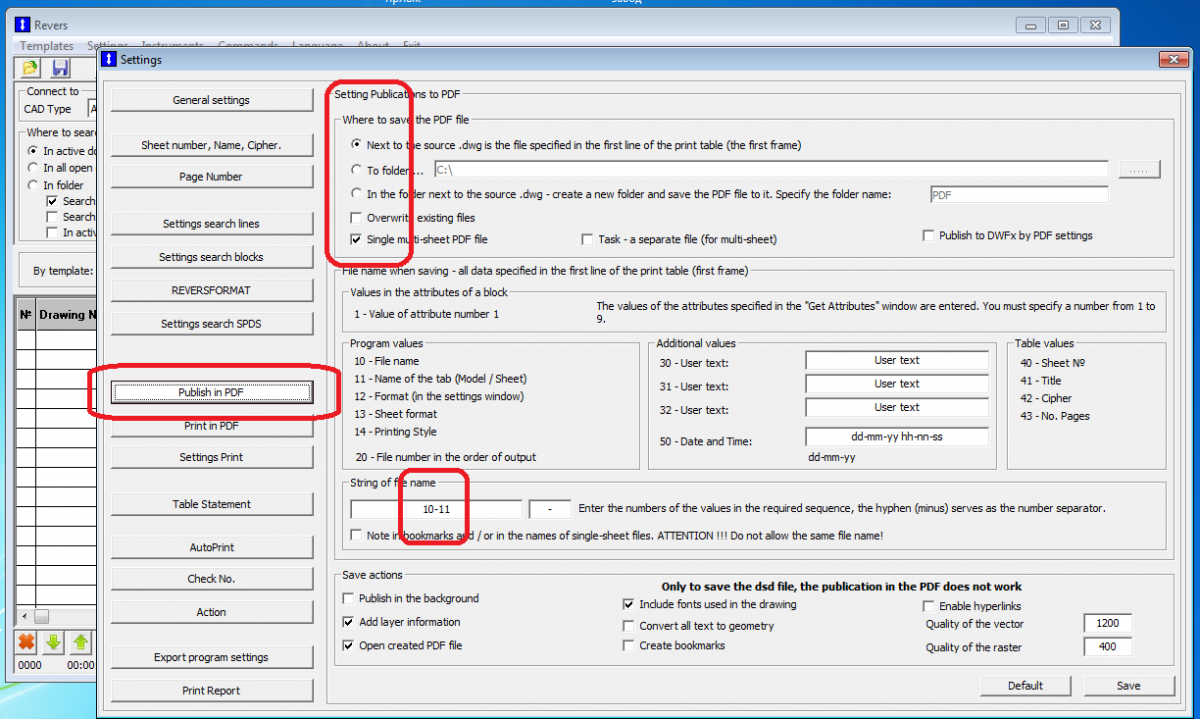1200x719 pixels.
Task: Click the folder browse '.....' button
Action: pos(1138,170)
